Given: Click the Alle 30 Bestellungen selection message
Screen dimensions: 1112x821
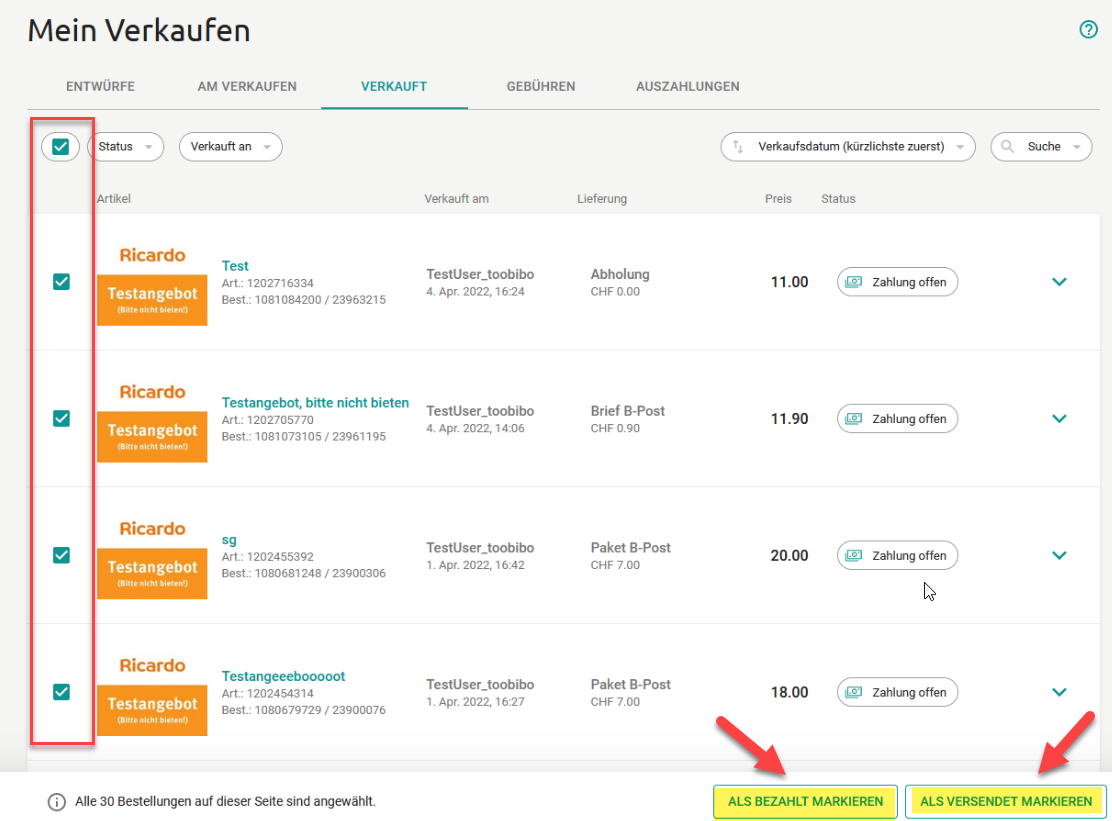Looking at the screenshot, I should click(226, 802).
